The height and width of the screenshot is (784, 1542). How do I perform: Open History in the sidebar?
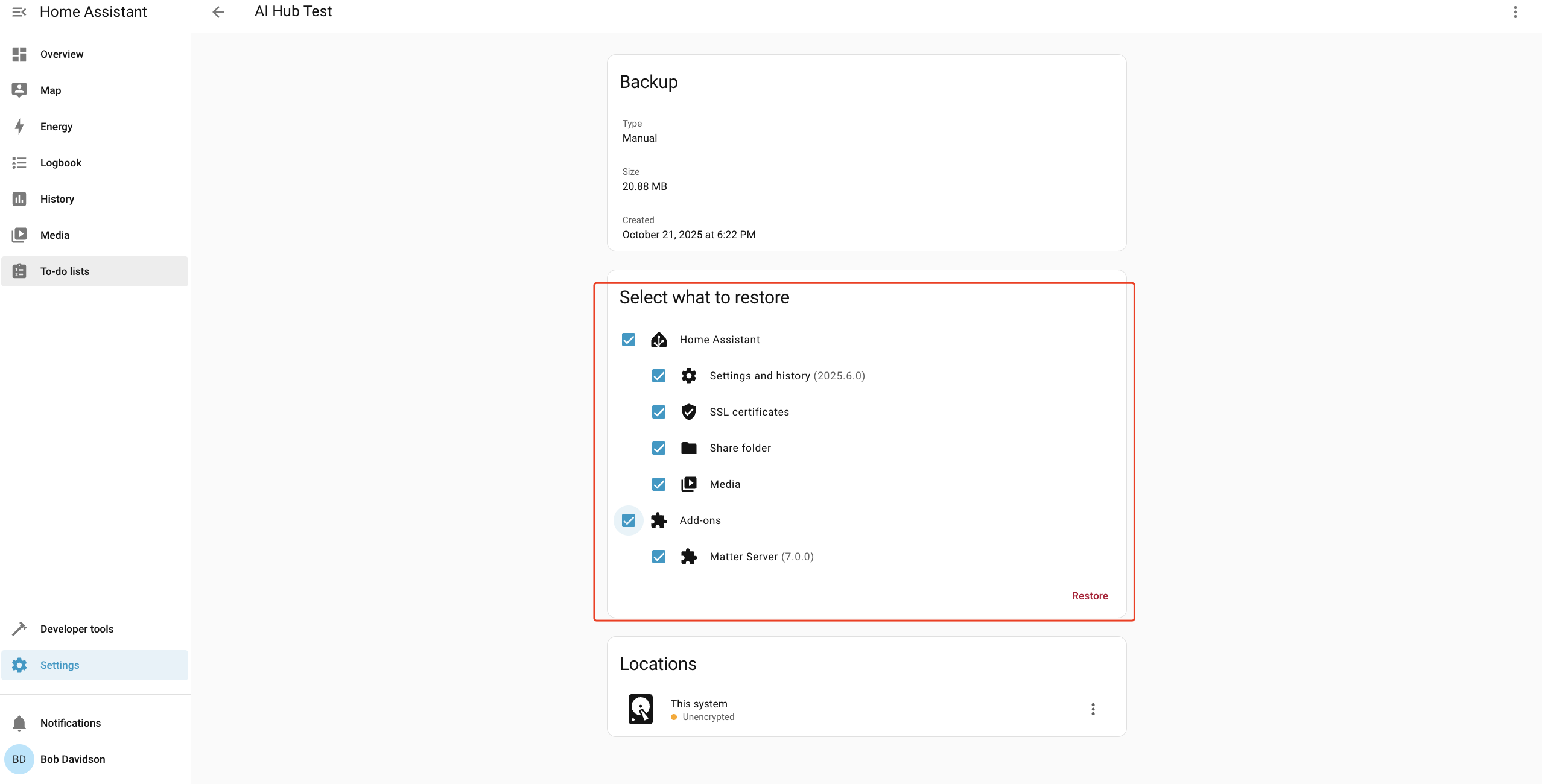tap(95, 199)
